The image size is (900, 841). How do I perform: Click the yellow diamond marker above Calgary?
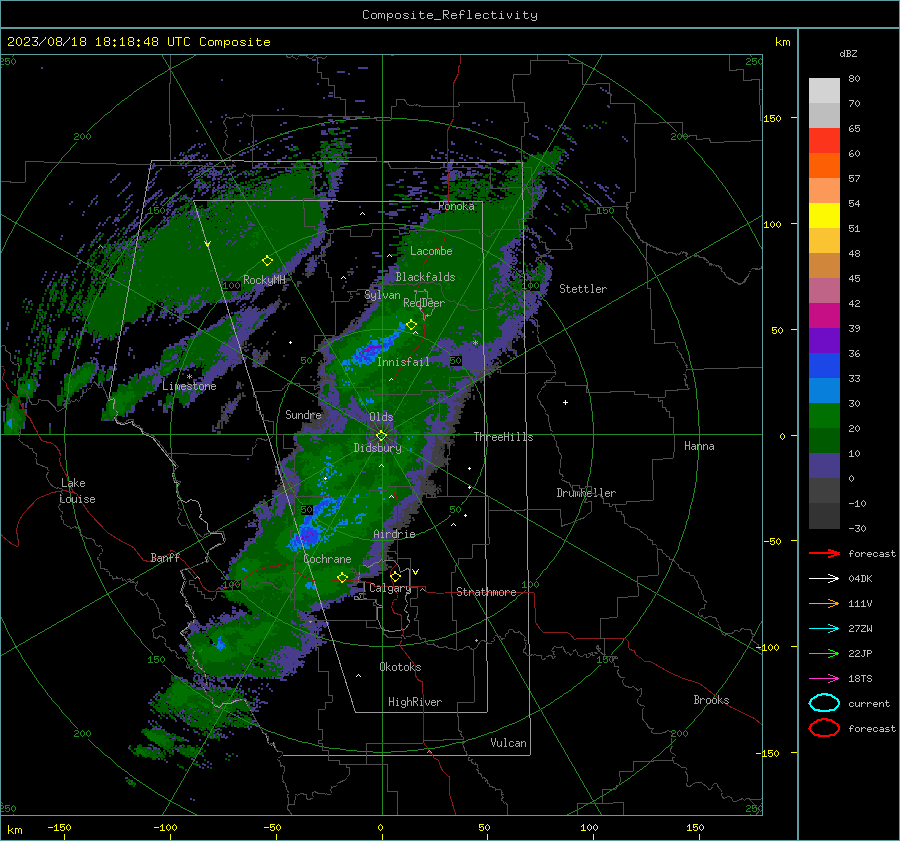click(395, 576)
